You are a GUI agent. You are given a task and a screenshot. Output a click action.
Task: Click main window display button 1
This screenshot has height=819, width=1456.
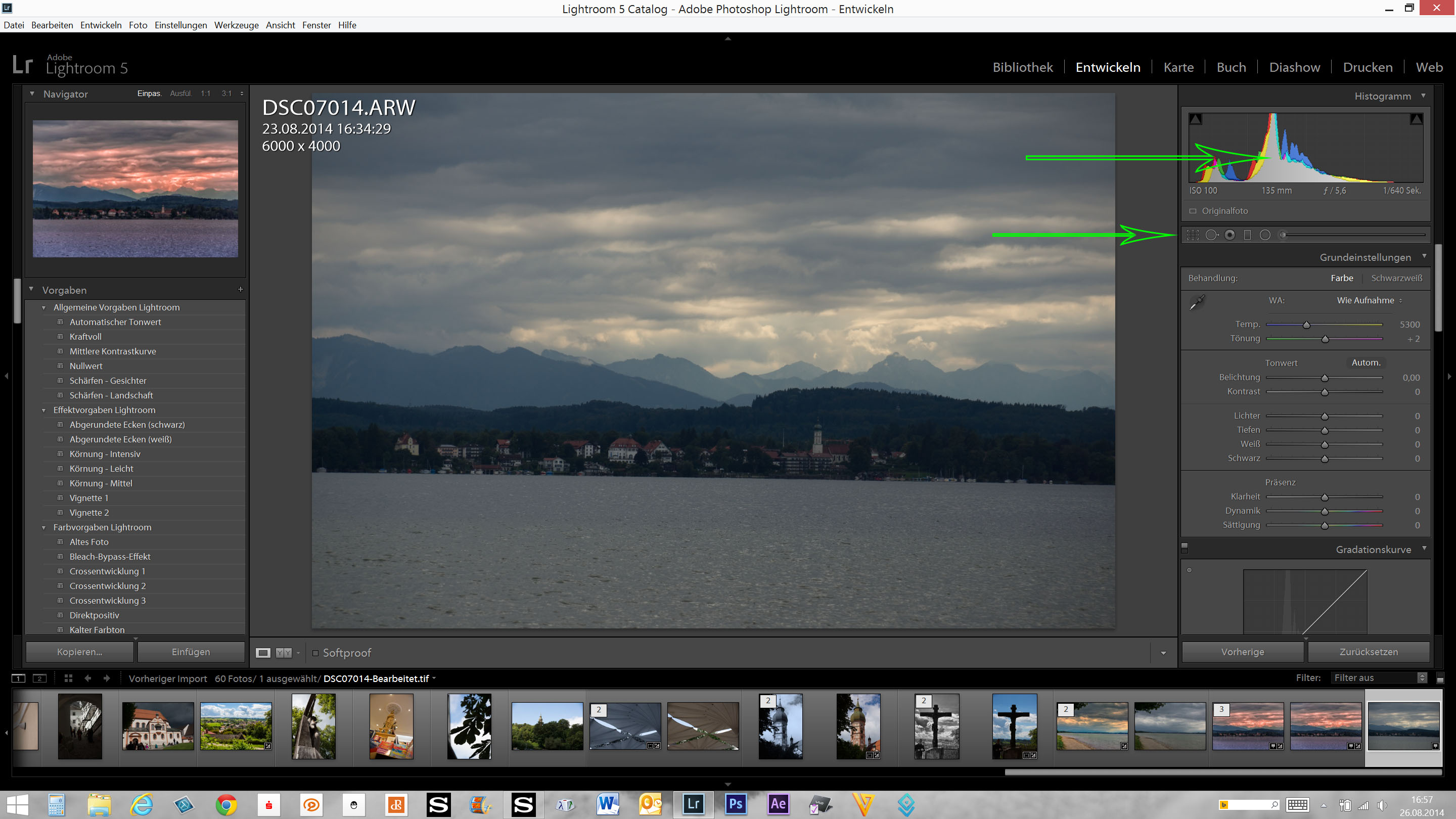click(x=19, y=678)
